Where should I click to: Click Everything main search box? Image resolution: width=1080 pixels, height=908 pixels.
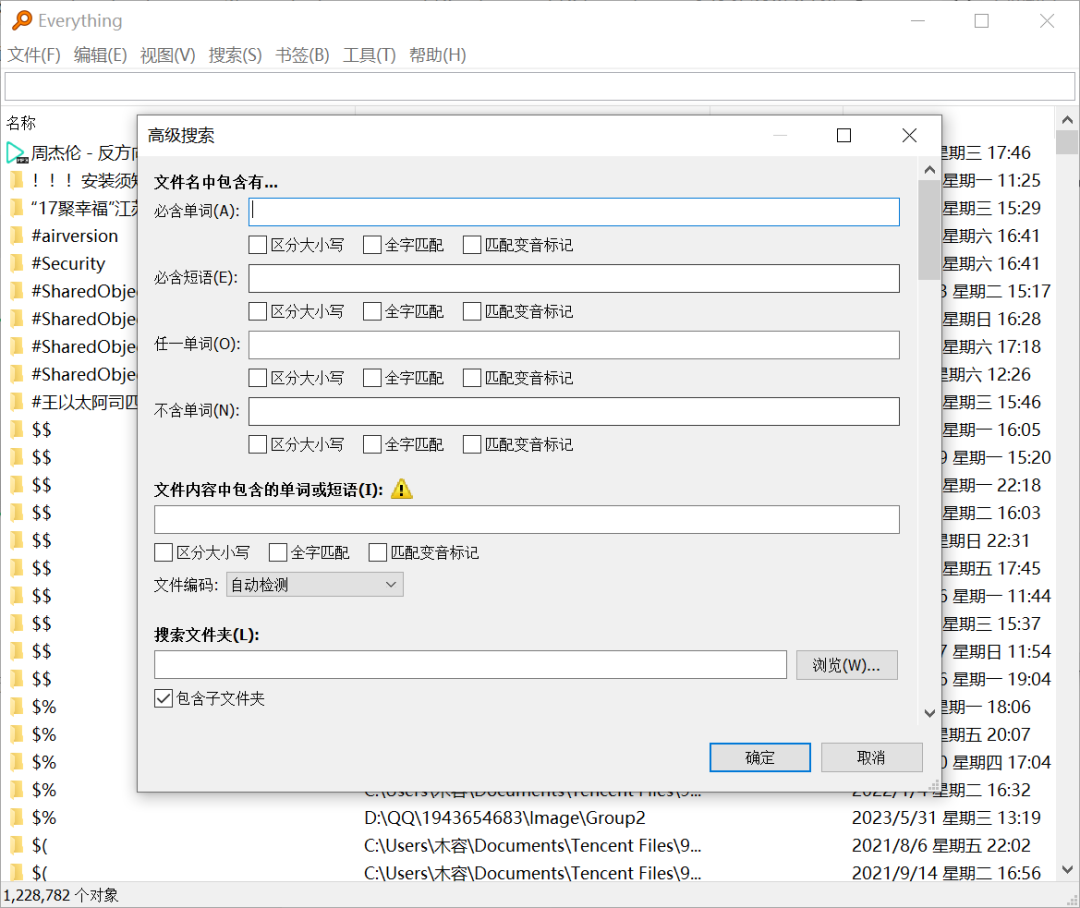(x=540, y=87)
